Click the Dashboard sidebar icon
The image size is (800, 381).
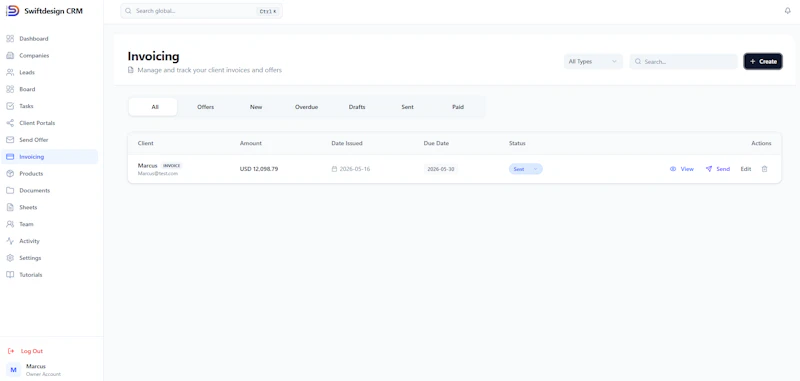pos(10,39)
